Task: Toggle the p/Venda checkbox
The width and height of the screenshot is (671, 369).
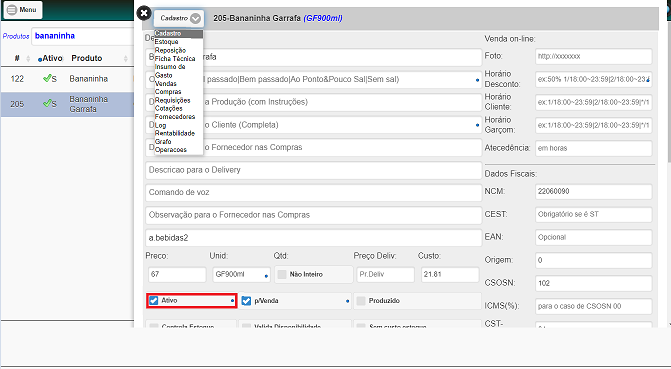Action: [x=246, y=301]
